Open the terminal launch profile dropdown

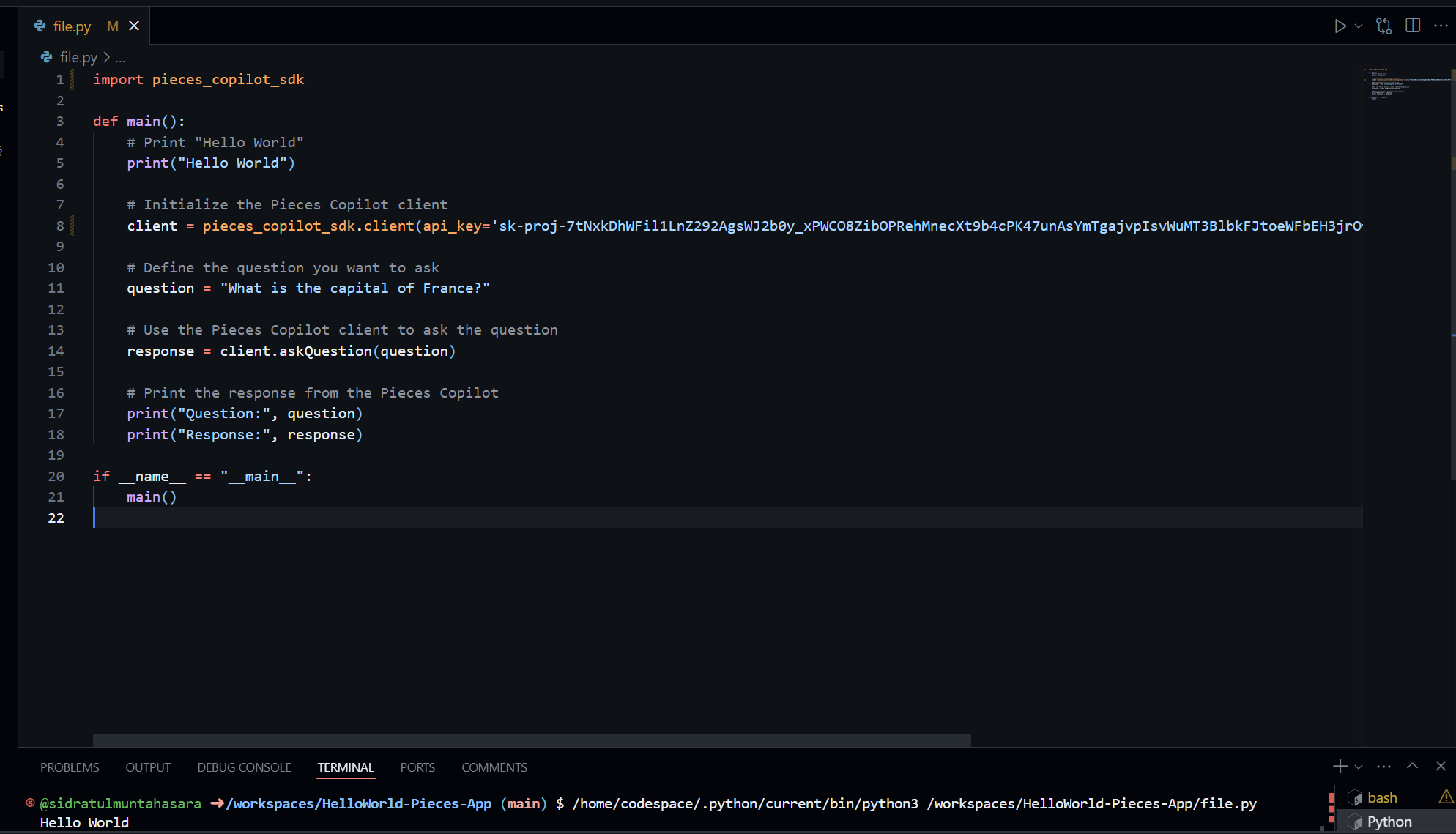click(x=1359, y=767)
